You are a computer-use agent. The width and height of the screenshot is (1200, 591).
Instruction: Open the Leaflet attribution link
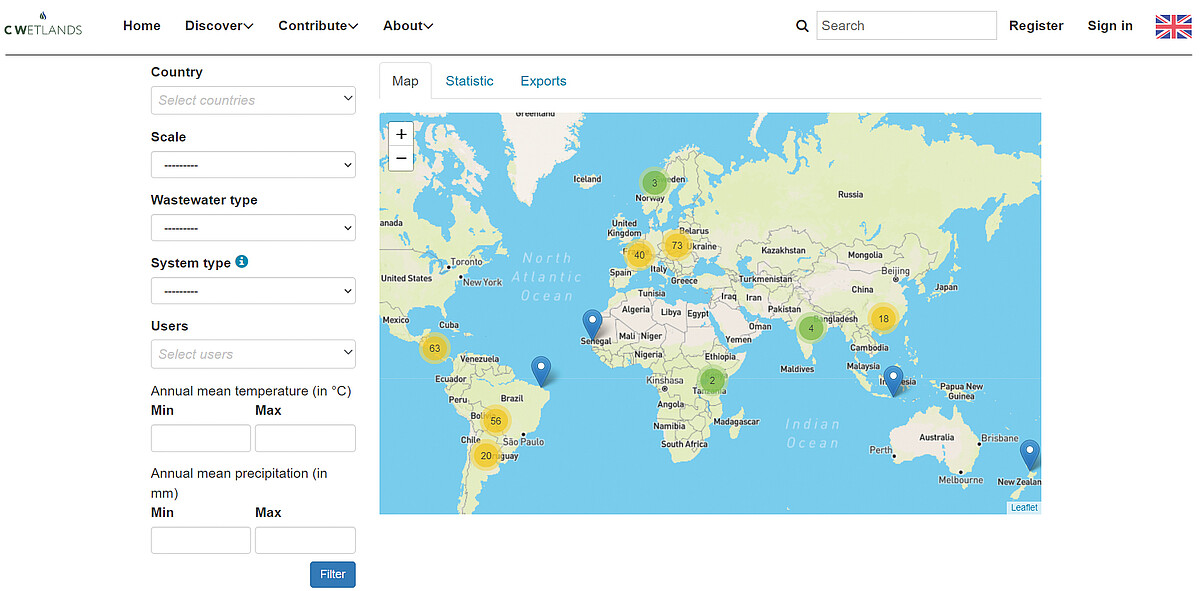point(1024,508)
